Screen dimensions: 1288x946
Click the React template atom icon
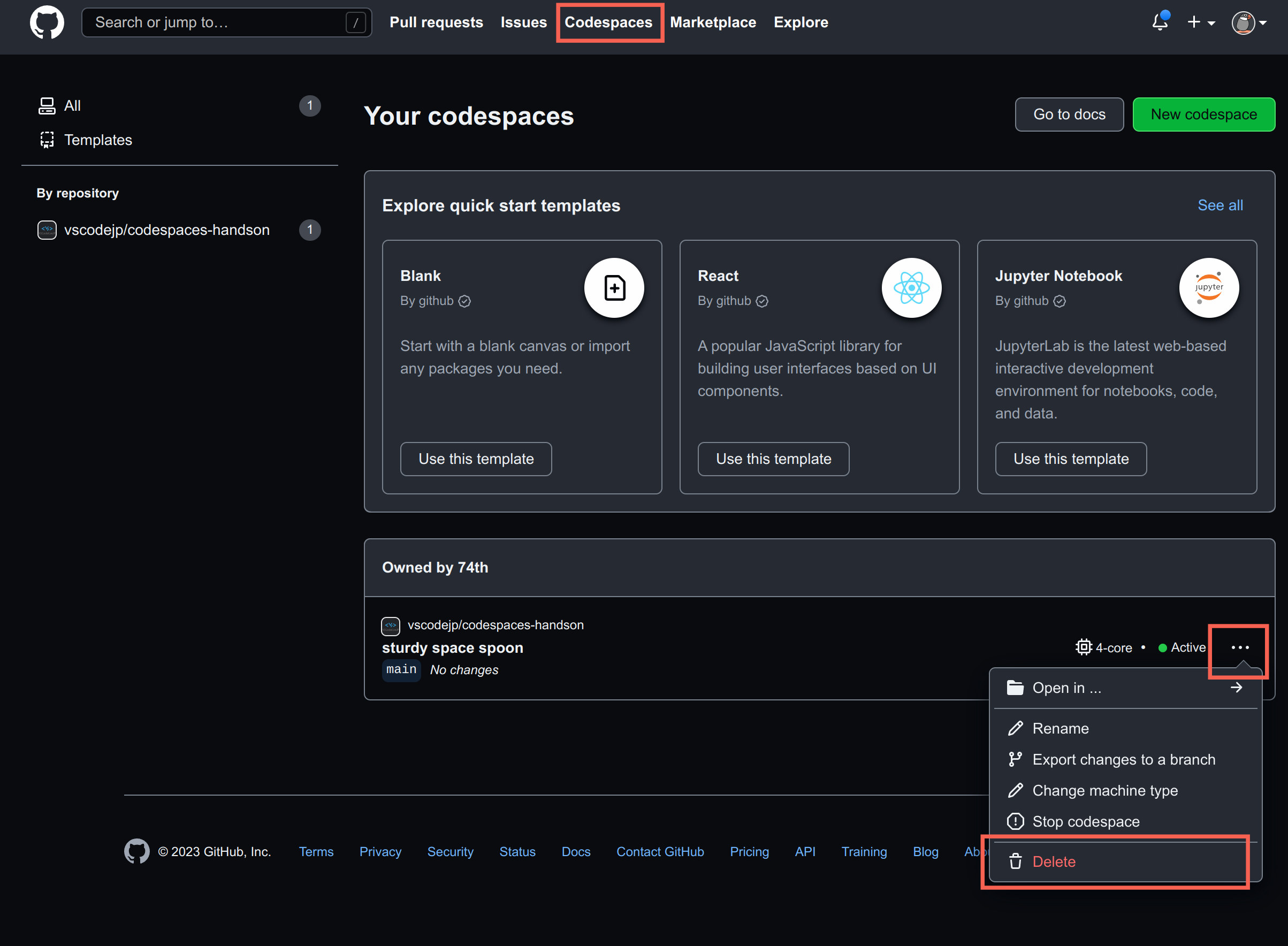pos(911,287)
